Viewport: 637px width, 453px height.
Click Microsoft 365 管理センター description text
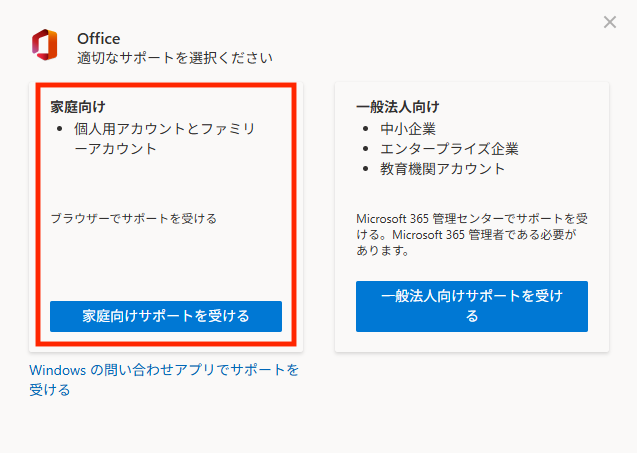[x=472, y=234]
